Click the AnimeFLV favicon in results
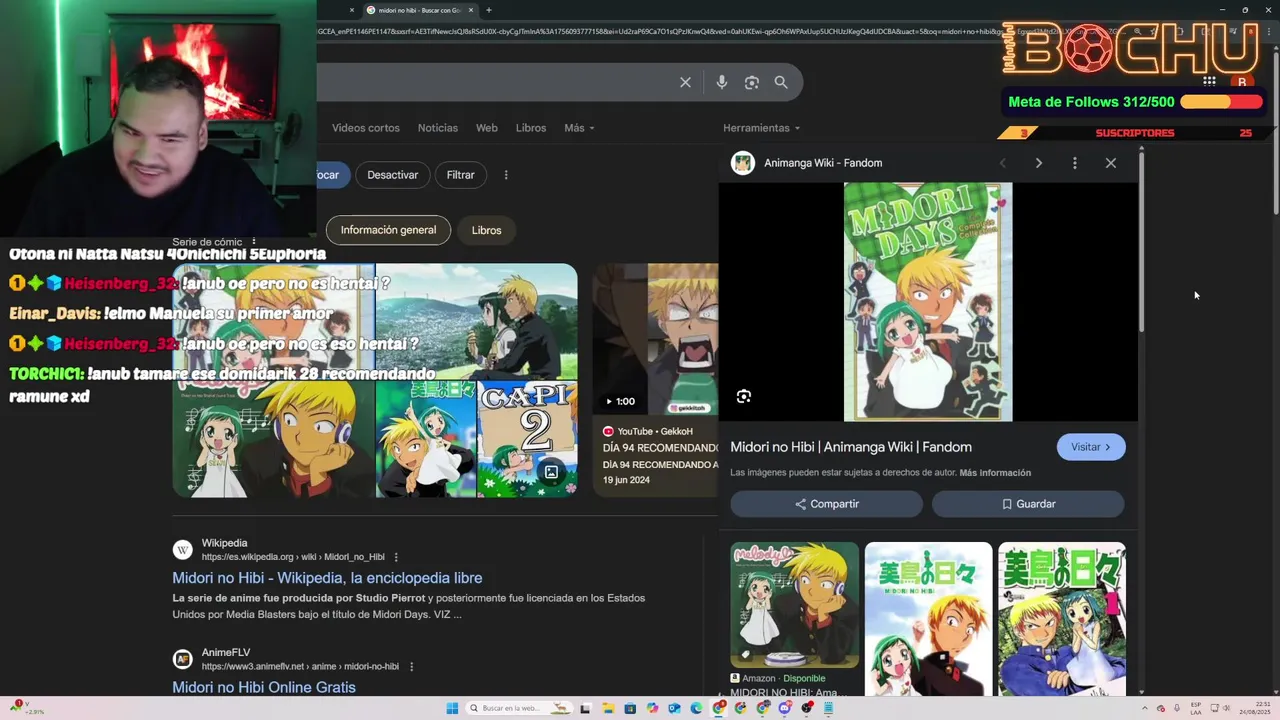1280x720 pixels. [x=182, y=659]
